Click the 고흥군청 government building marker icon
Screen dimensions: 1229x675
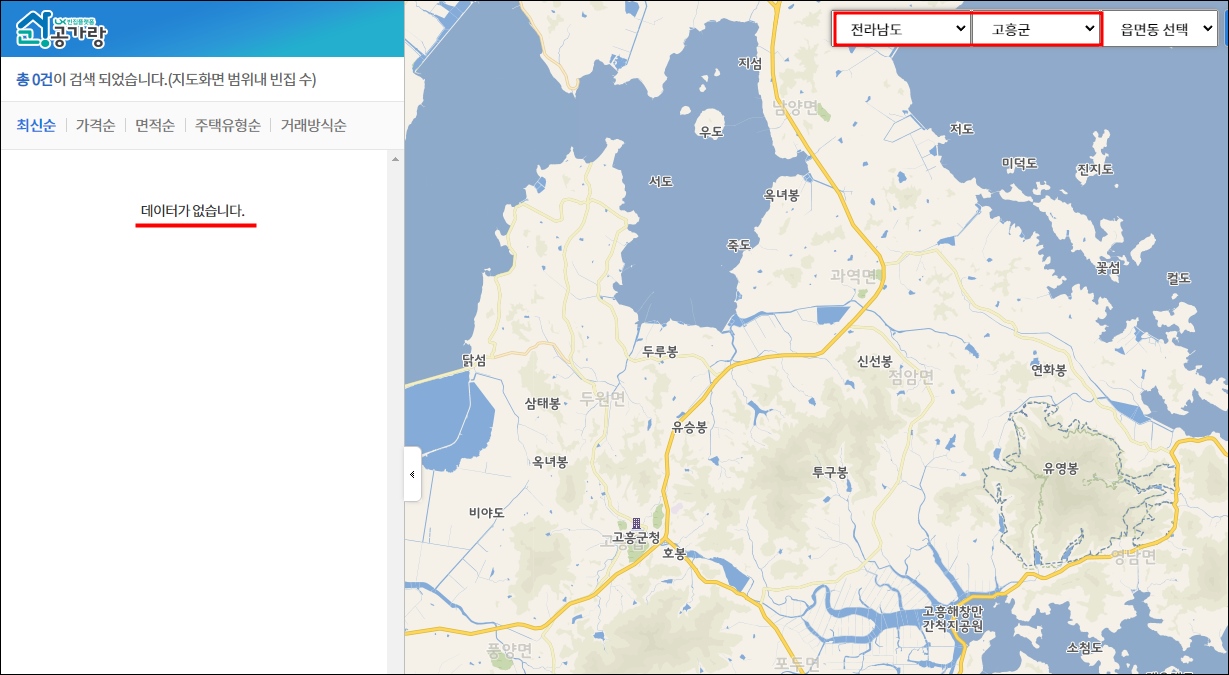click(x=634, y=521)
